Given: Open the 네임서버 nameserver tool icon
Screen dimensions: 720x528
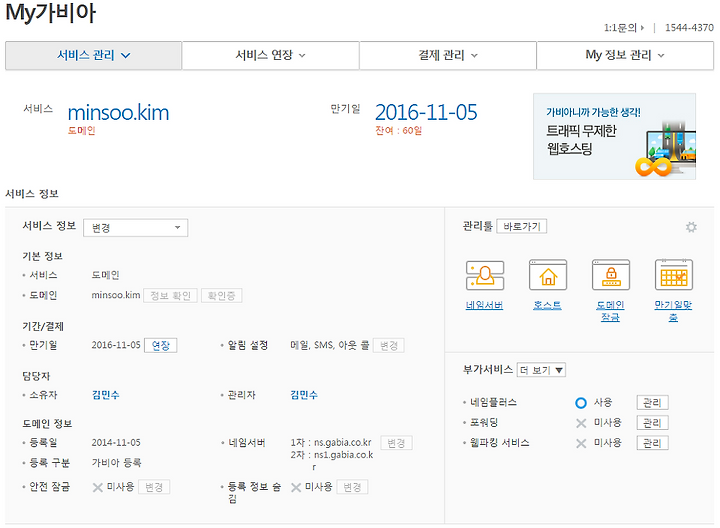Looking at the screenshot, I should coord(484,275).
